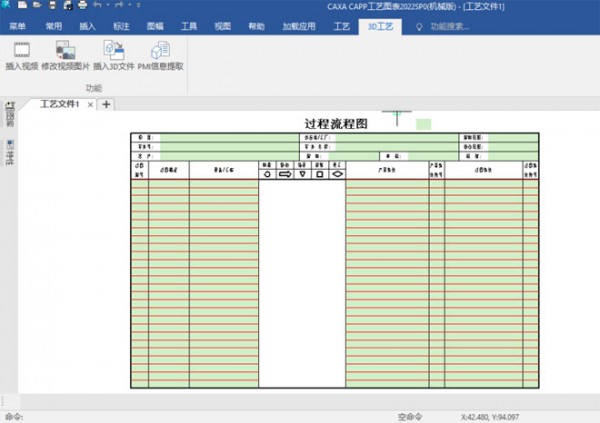Open the 特性 vertical panel tab on left sidebar
Image resolution: width=600 pixels, height=423 pixels.
(10, 152)
